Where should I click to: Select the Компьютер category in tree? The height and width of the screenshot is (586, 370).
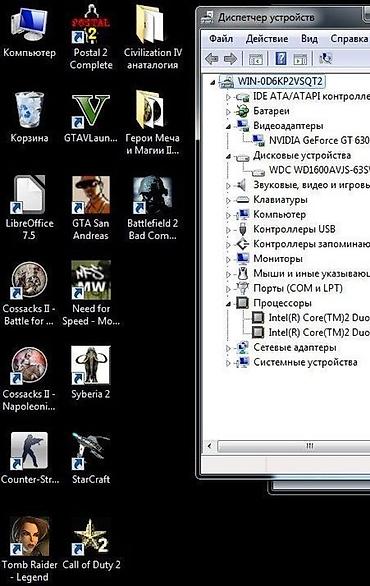pyautogui.click(x=280, y=215)
